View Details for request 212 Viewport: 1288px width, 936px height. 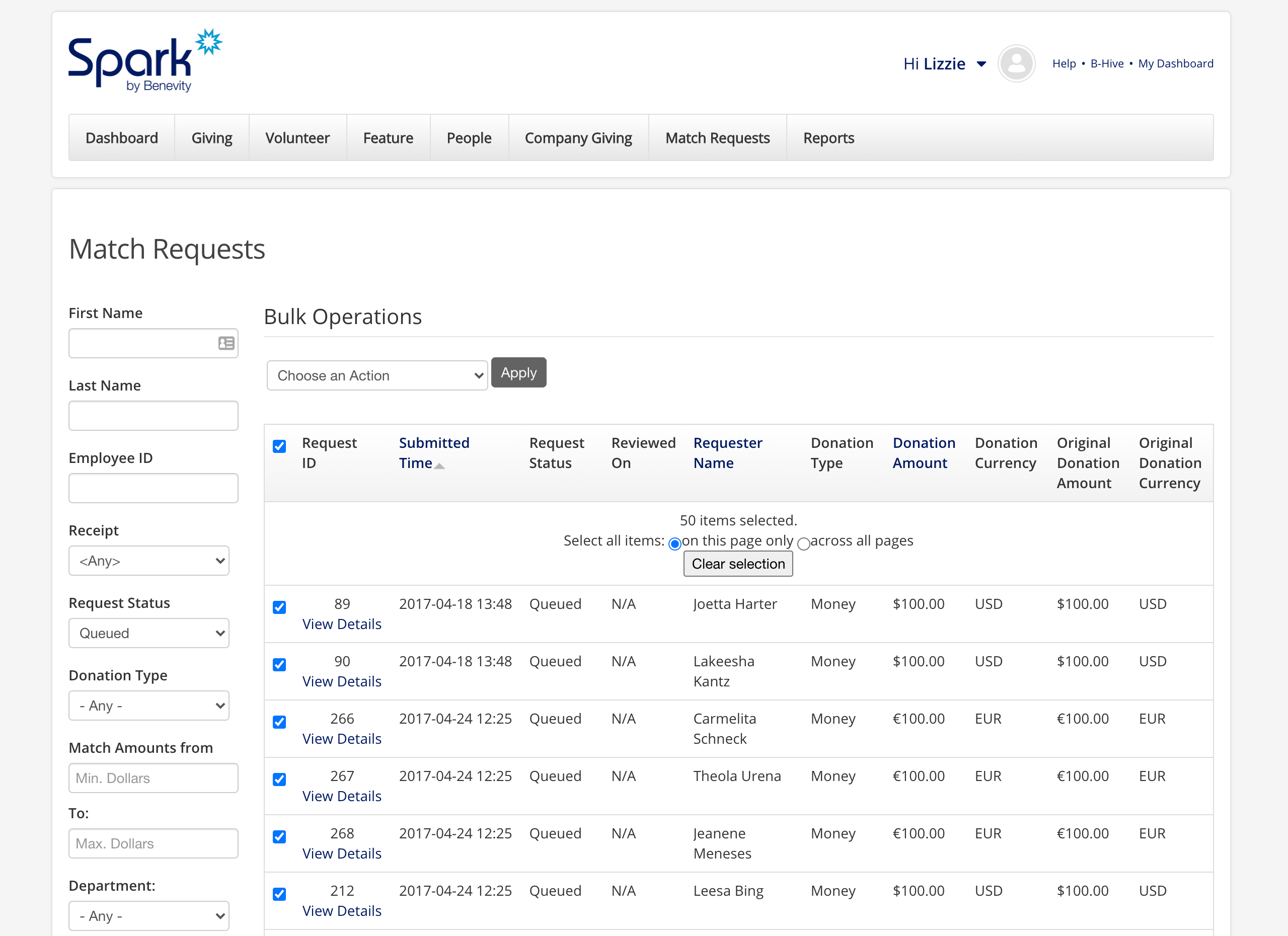(x=342, y=910)
